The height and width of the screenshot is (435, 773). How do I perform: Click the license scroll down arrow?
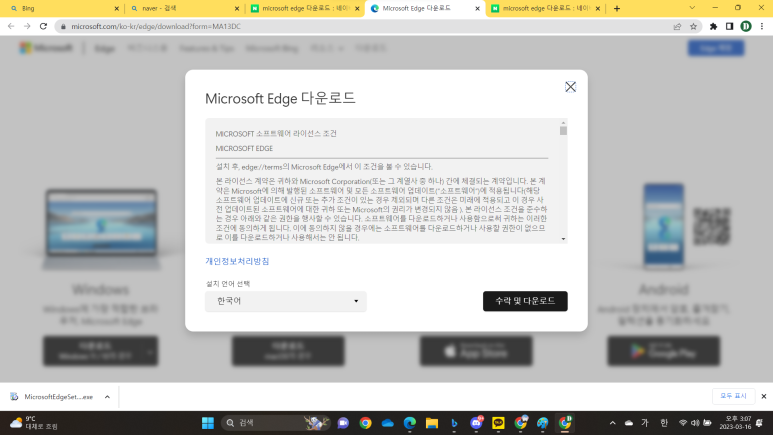click(563, 239)
